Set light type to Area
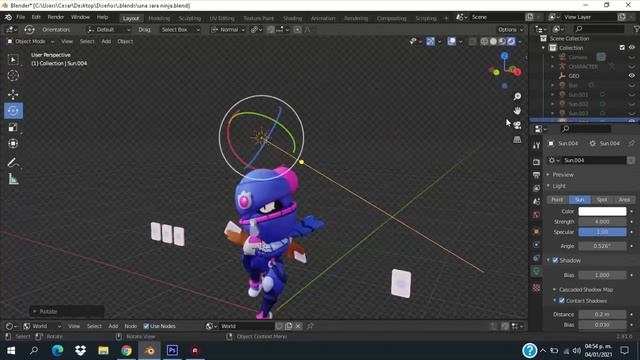The height and width of the screenshot is (360, 640). [x=624, y=200]
